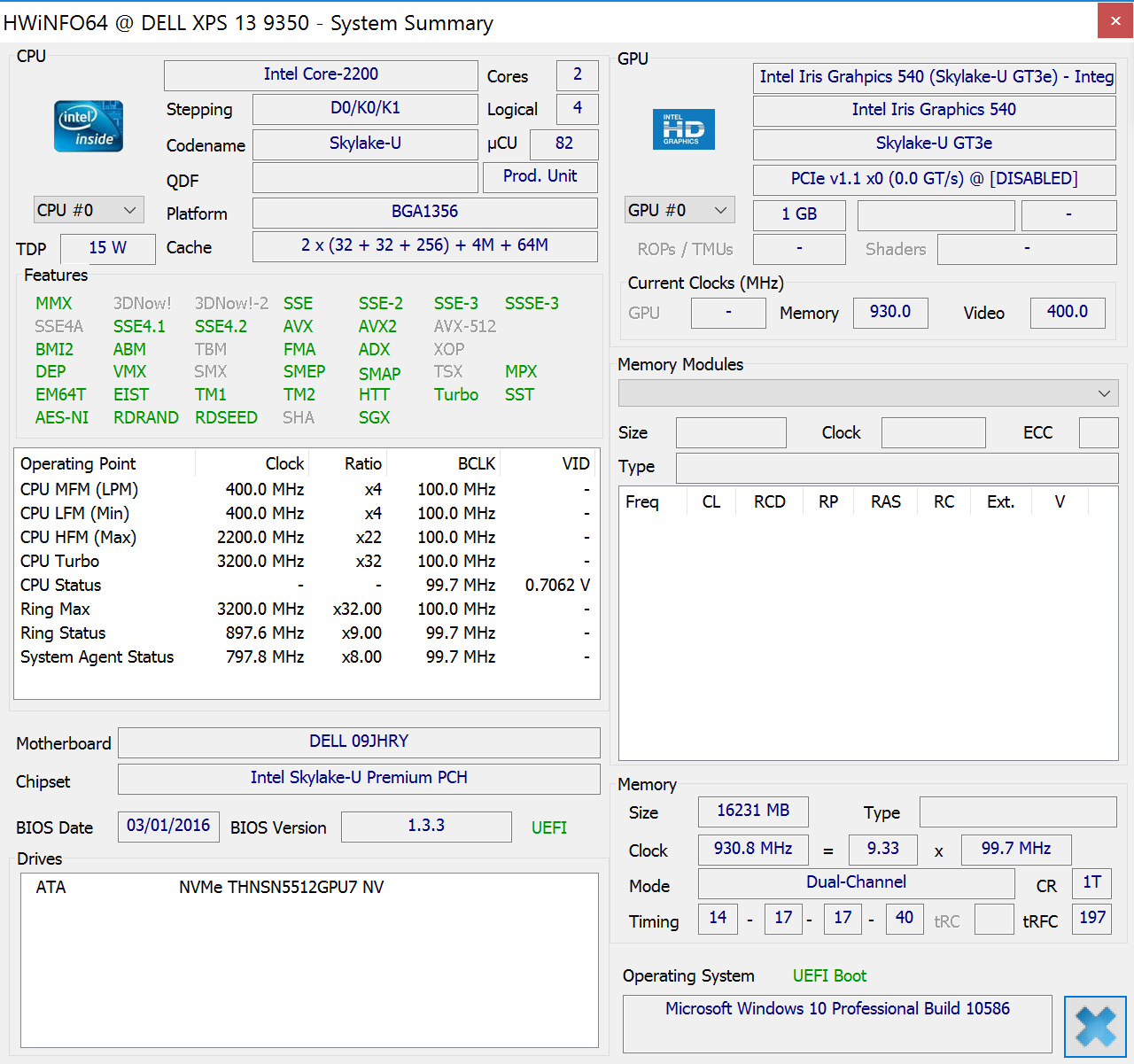Click the 1 GB GPU memory field
1134x1064 pixels.
(799, 214)
